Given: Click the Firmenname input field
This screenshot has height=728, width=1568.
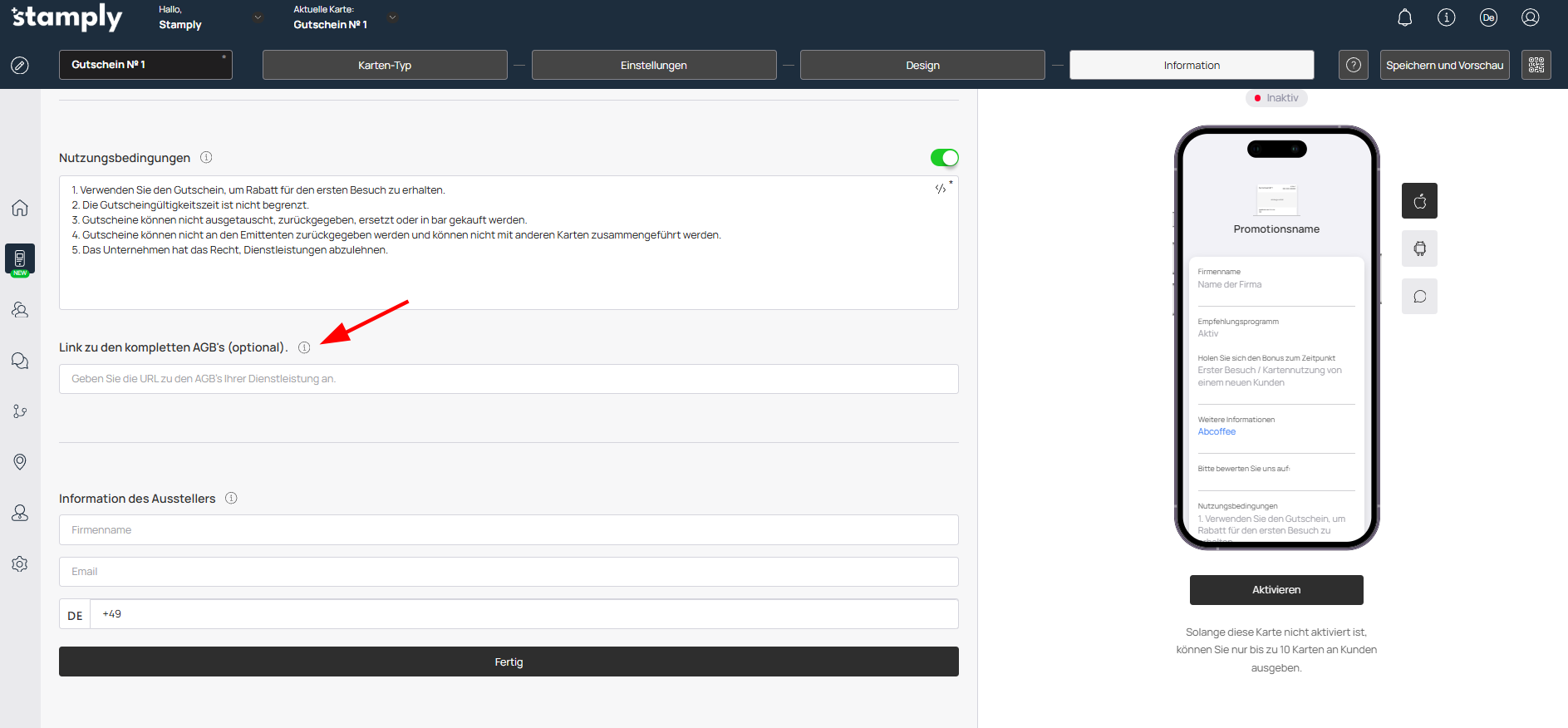Looking at the screenshot, I should 509,530.
